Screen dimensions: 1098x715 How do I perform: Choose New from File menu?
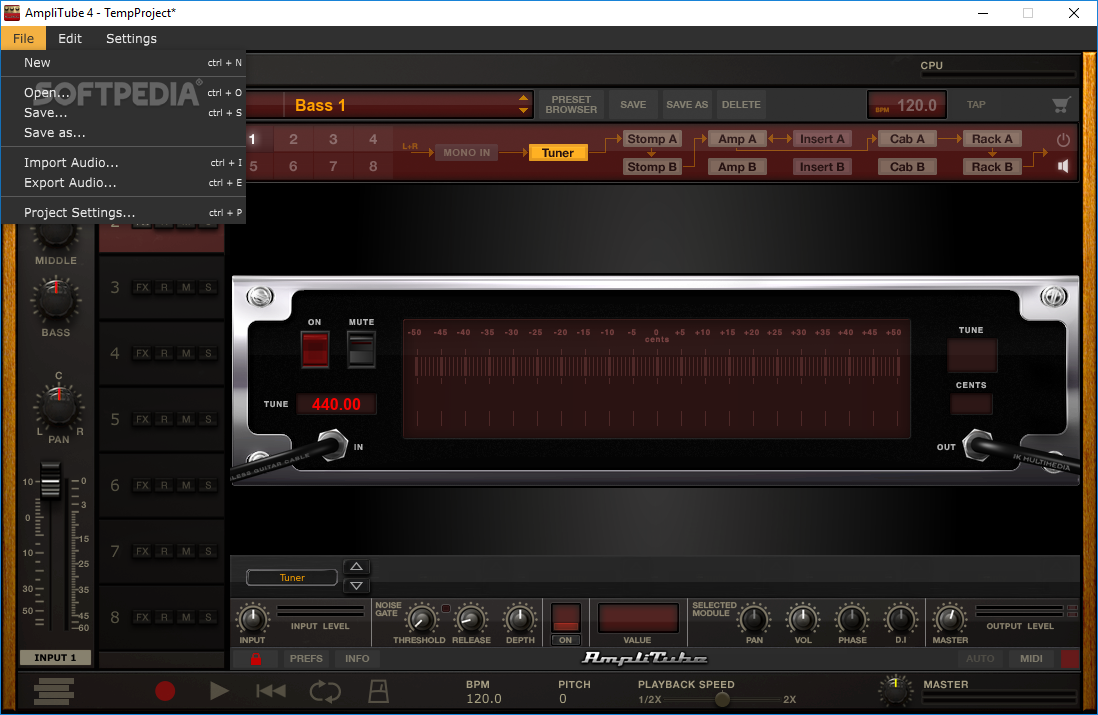[x=123, y=62]
